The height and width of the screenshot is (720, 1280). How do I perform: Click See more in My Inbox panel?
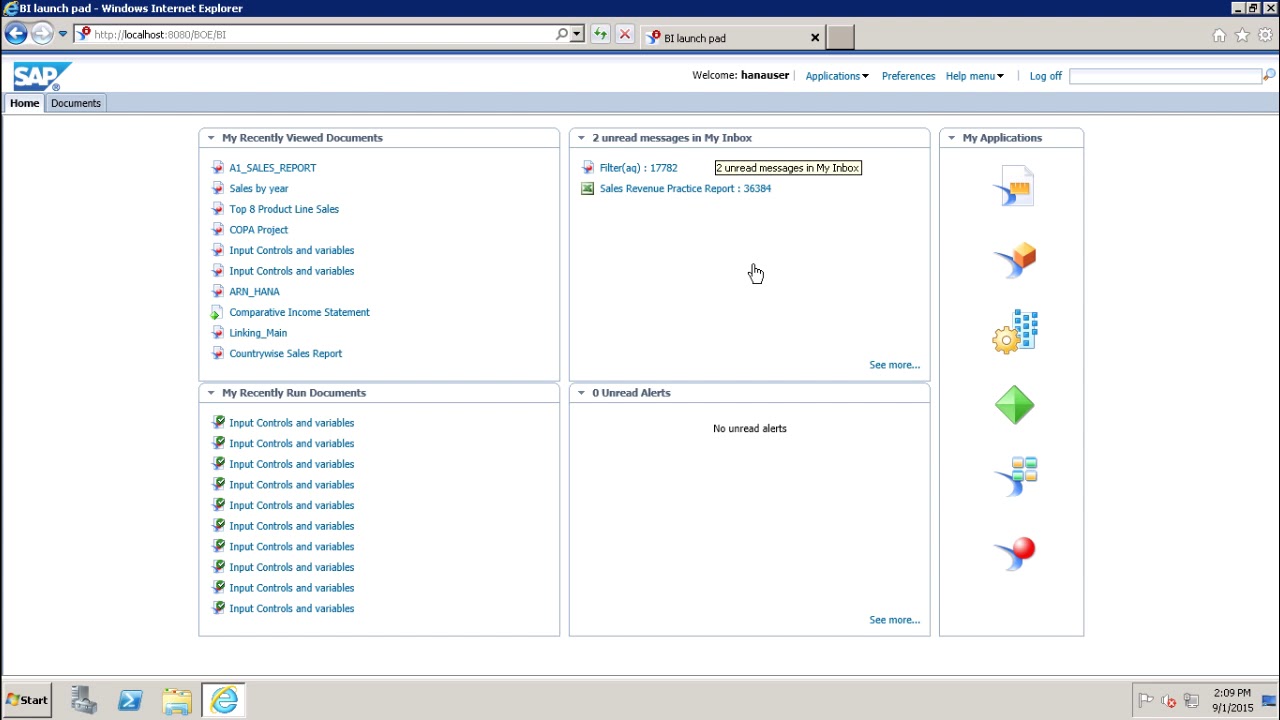pos(894,365)
